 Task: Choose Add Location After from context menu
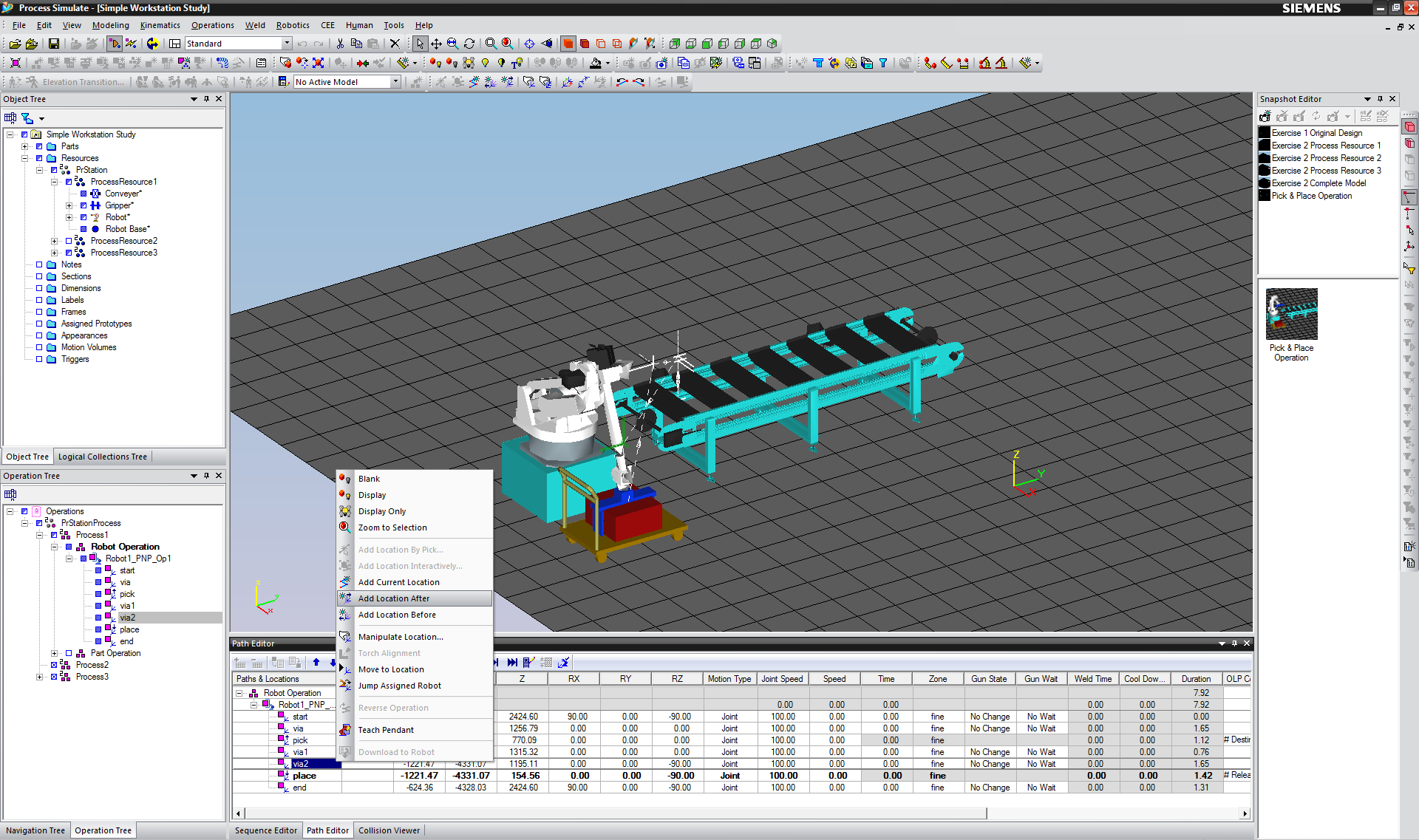(x=415, y=598)
